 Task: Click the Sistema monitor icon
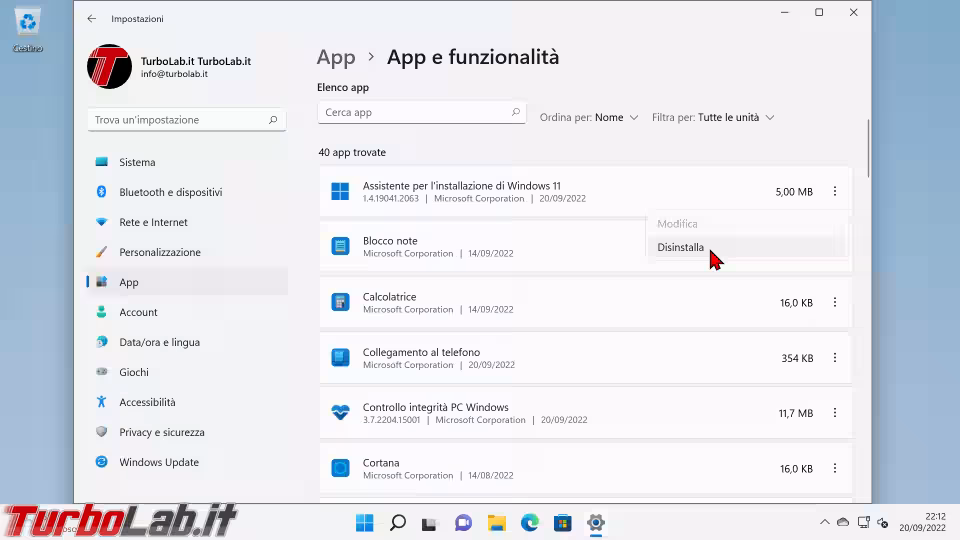coord(102,162)
